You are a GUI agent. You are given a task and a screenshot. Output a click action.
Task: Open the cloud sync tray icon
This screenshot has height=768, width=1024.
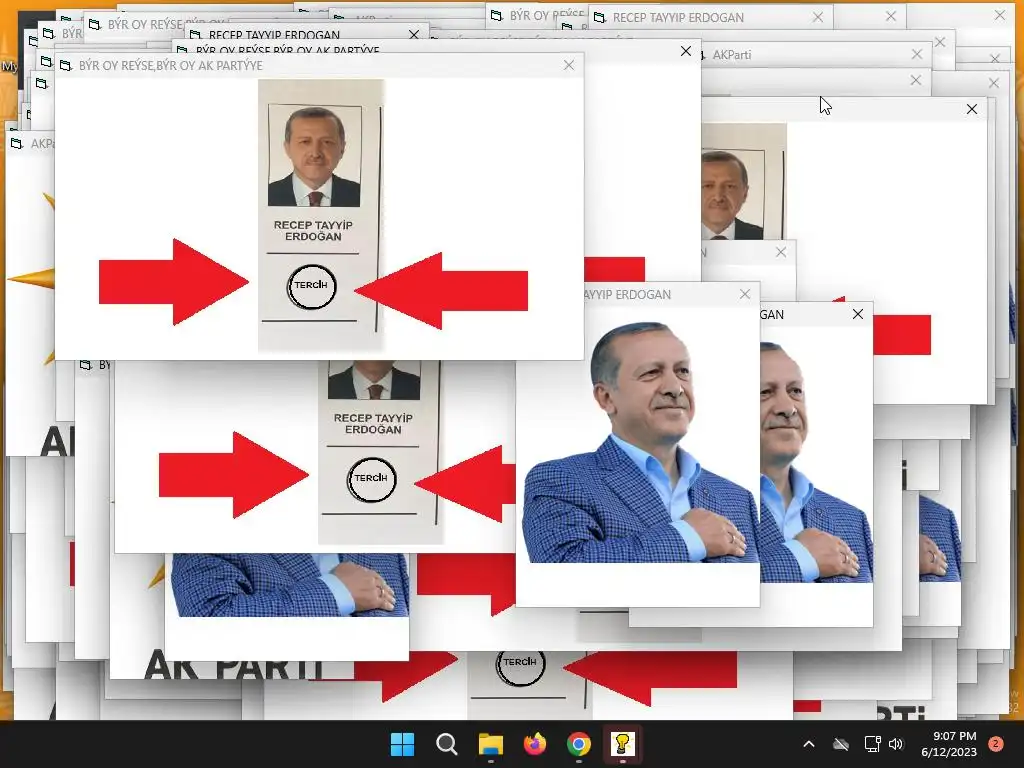click(x=840, y=744)
